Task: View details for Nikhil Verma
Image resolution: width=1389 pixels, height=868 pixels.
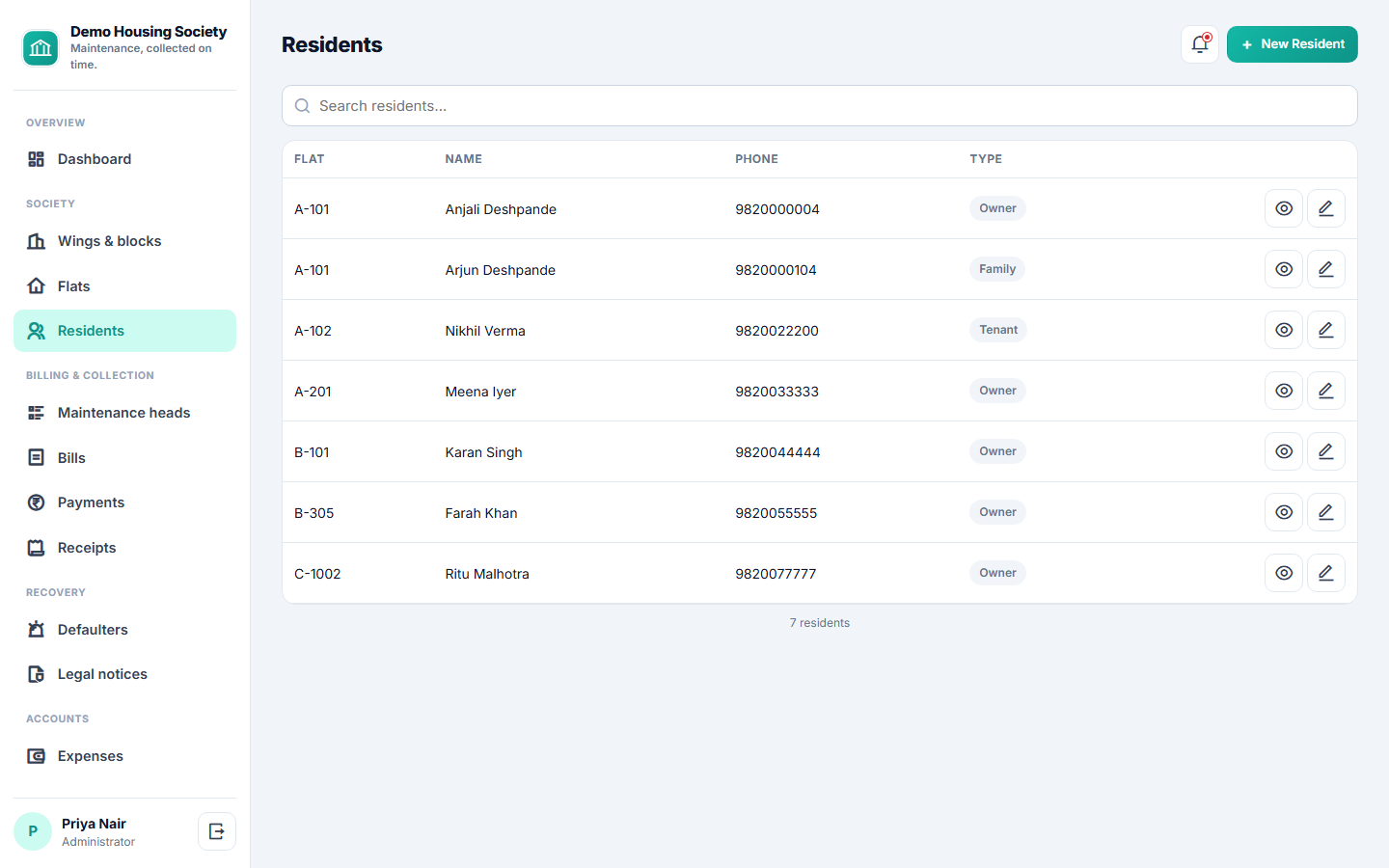Action: click(x=1284, y=330)
